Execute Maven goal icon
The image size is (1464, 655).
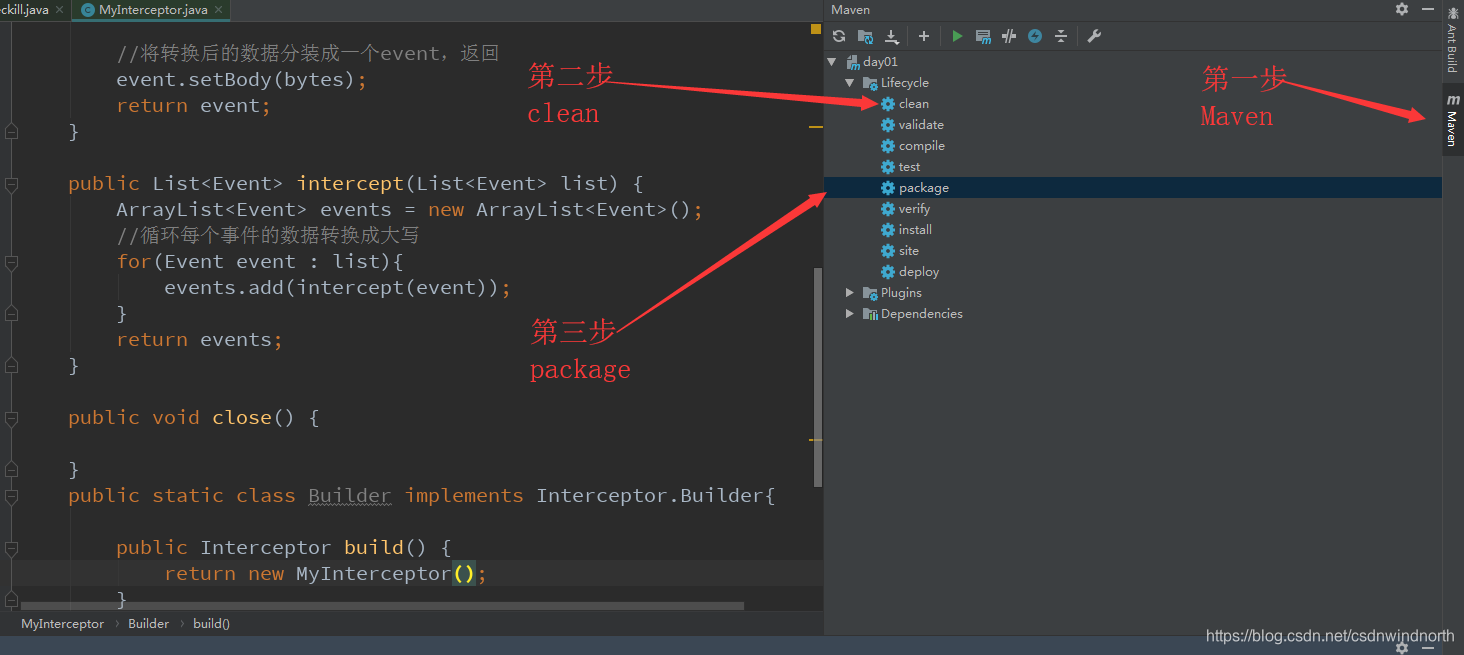tap(983, 36)
